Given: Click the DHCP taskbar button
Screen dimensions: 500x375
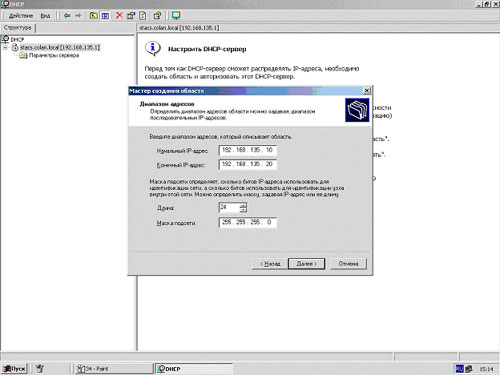Looking at the screenshot, I should (x=194, y=368).
